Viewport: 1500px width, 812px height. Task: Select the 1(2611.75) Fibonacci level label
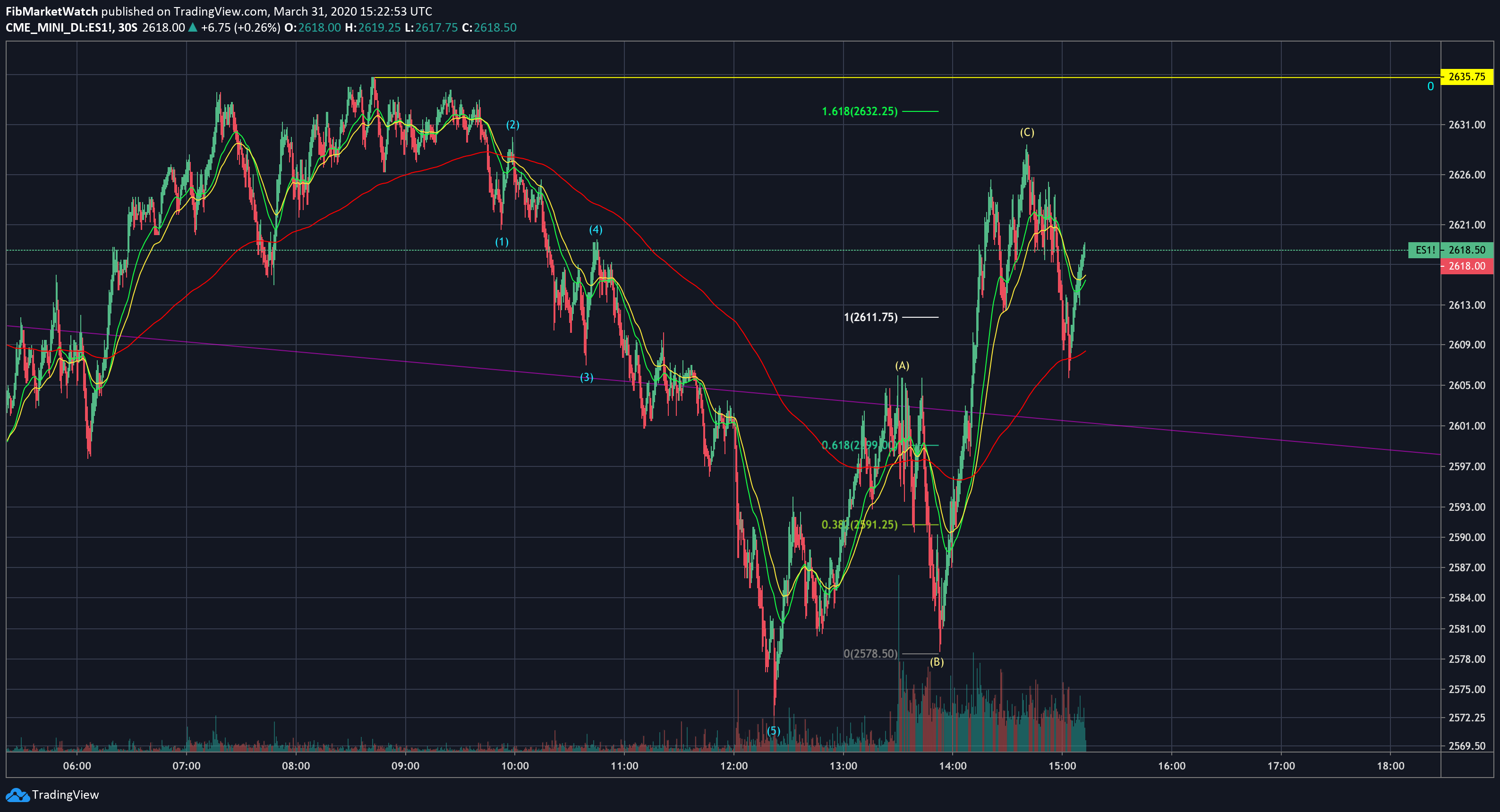pos(870,317)
